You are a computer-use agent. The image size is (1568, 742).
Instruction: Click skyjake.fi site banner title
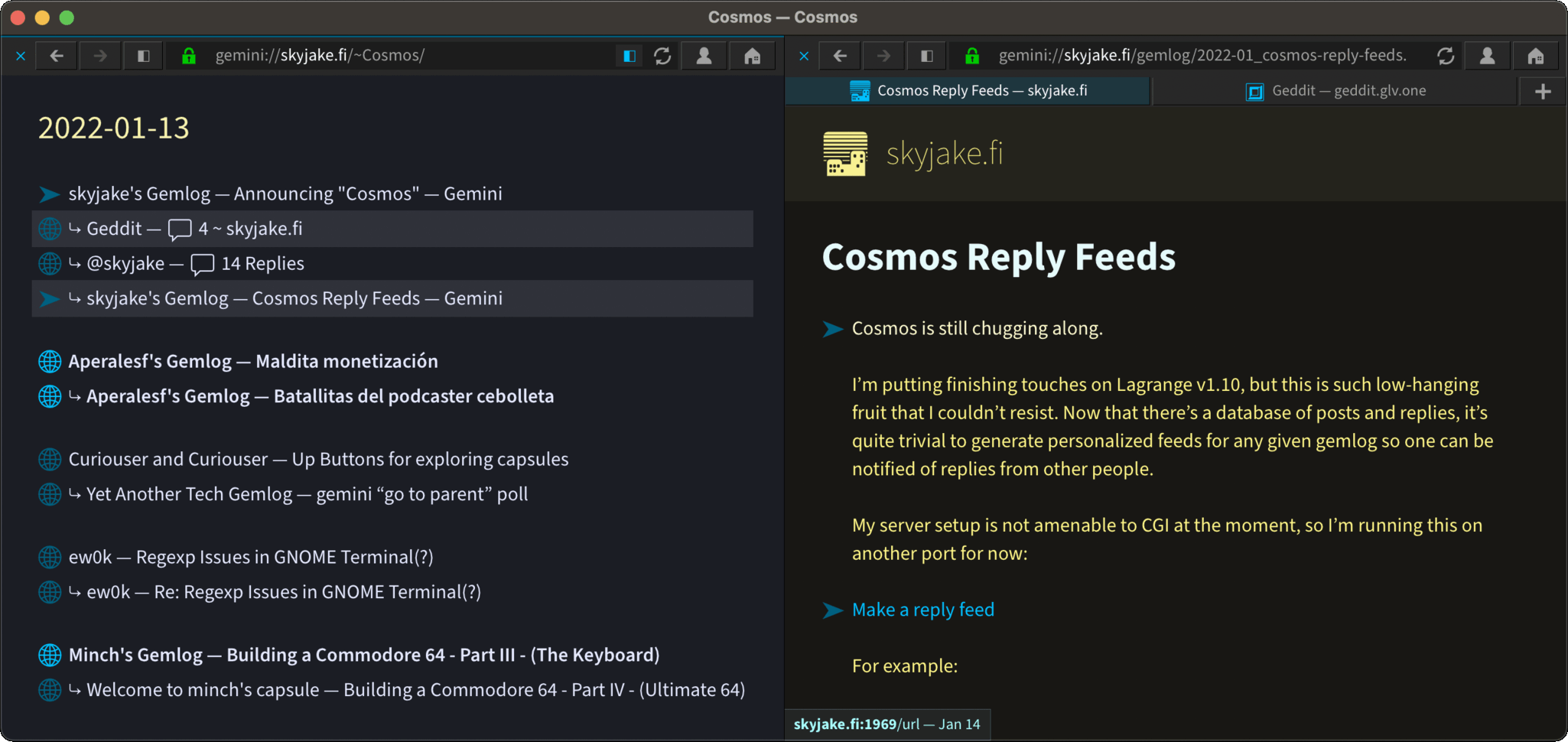click(944, 154)
